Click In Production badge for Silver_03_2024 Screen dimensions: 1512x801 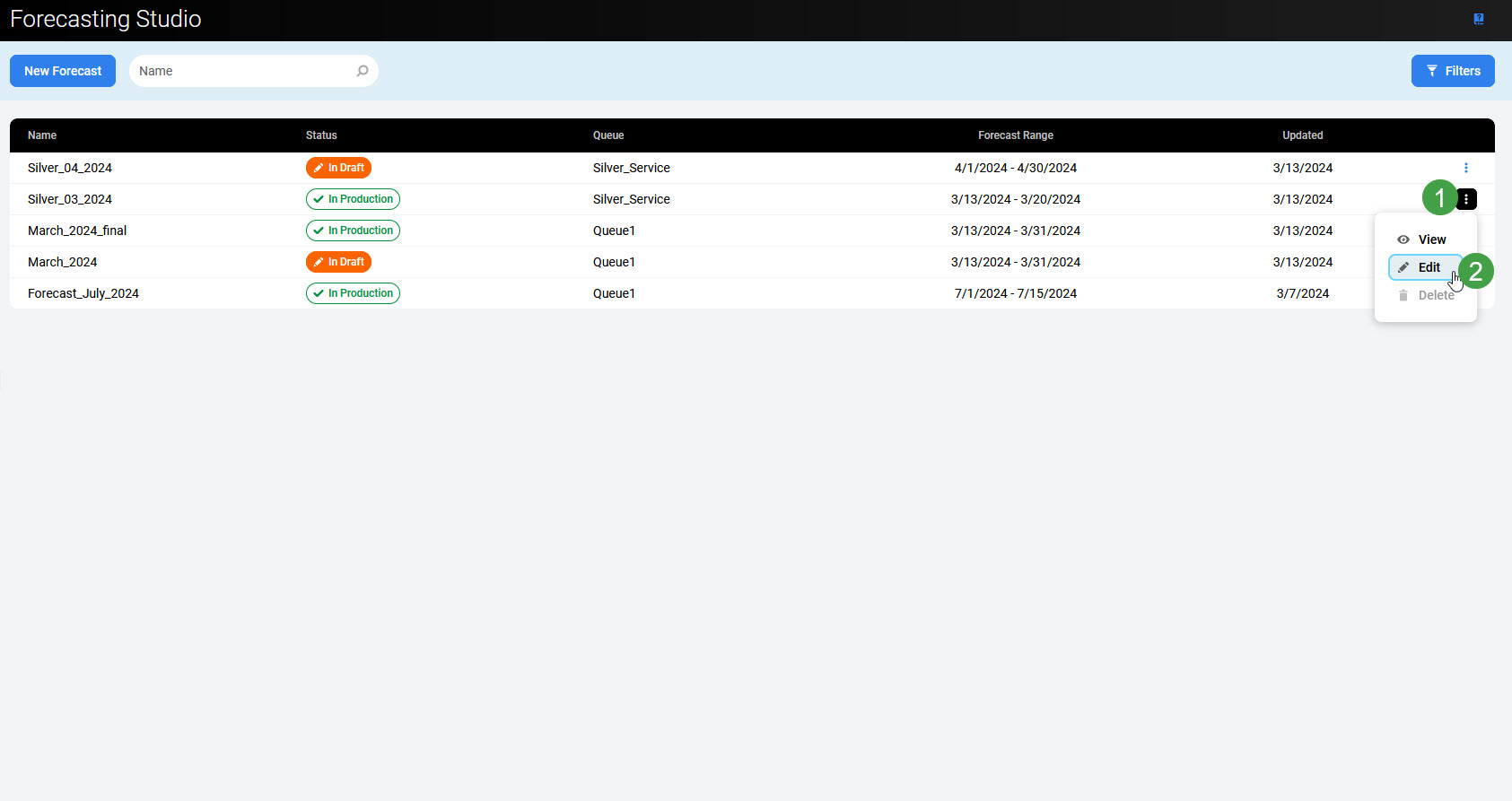point(353,199)
